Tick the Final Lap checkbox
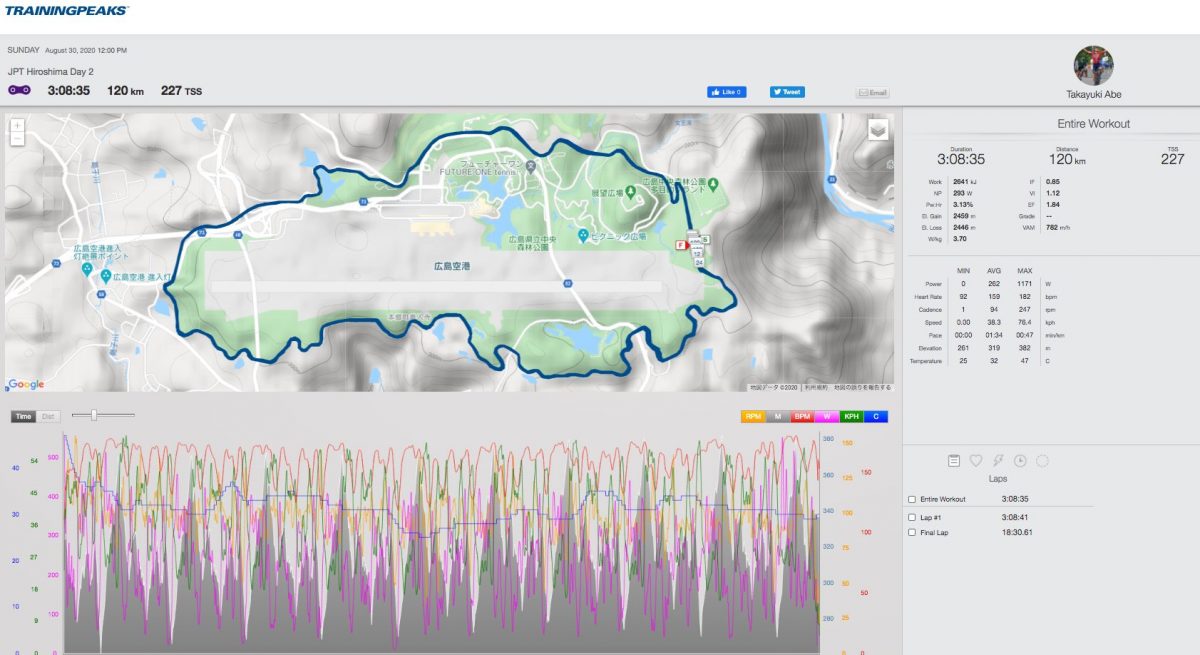The height and width of the screenshot is (655, 1200). coord(912,533)
